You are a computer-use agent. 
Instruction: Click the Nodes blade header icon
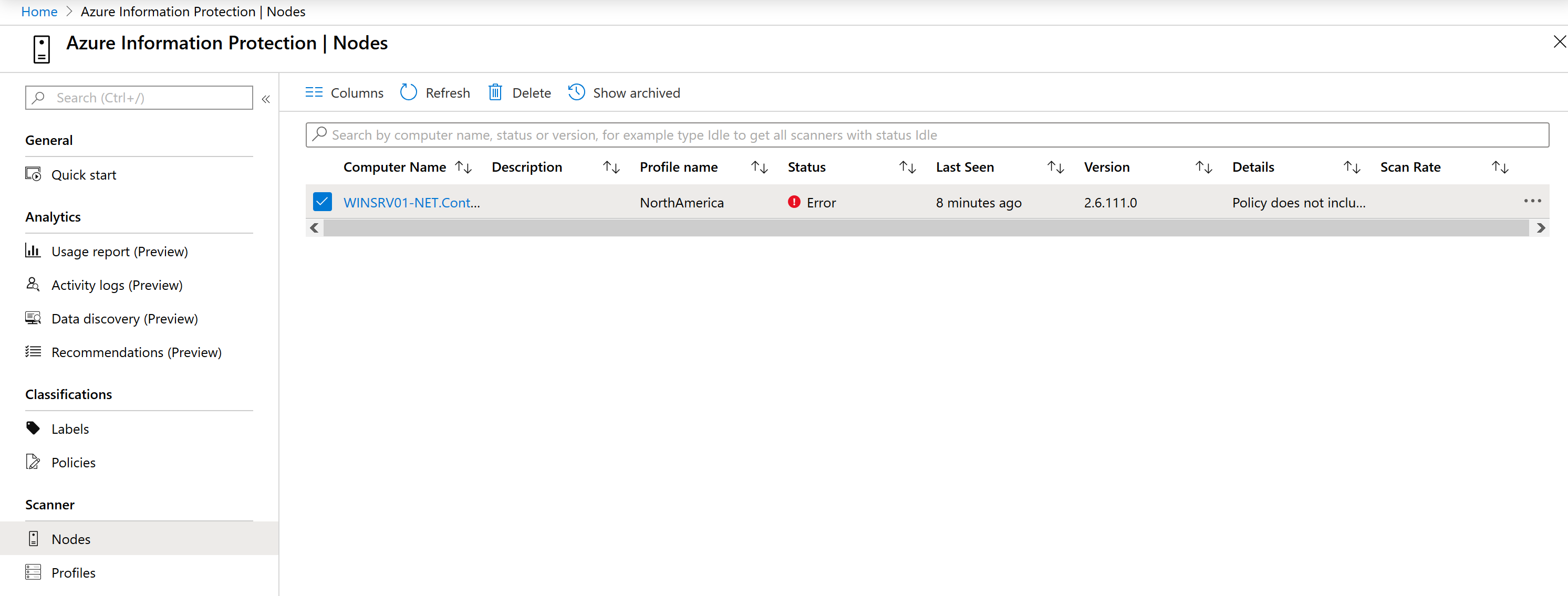(x=41, y=49)
